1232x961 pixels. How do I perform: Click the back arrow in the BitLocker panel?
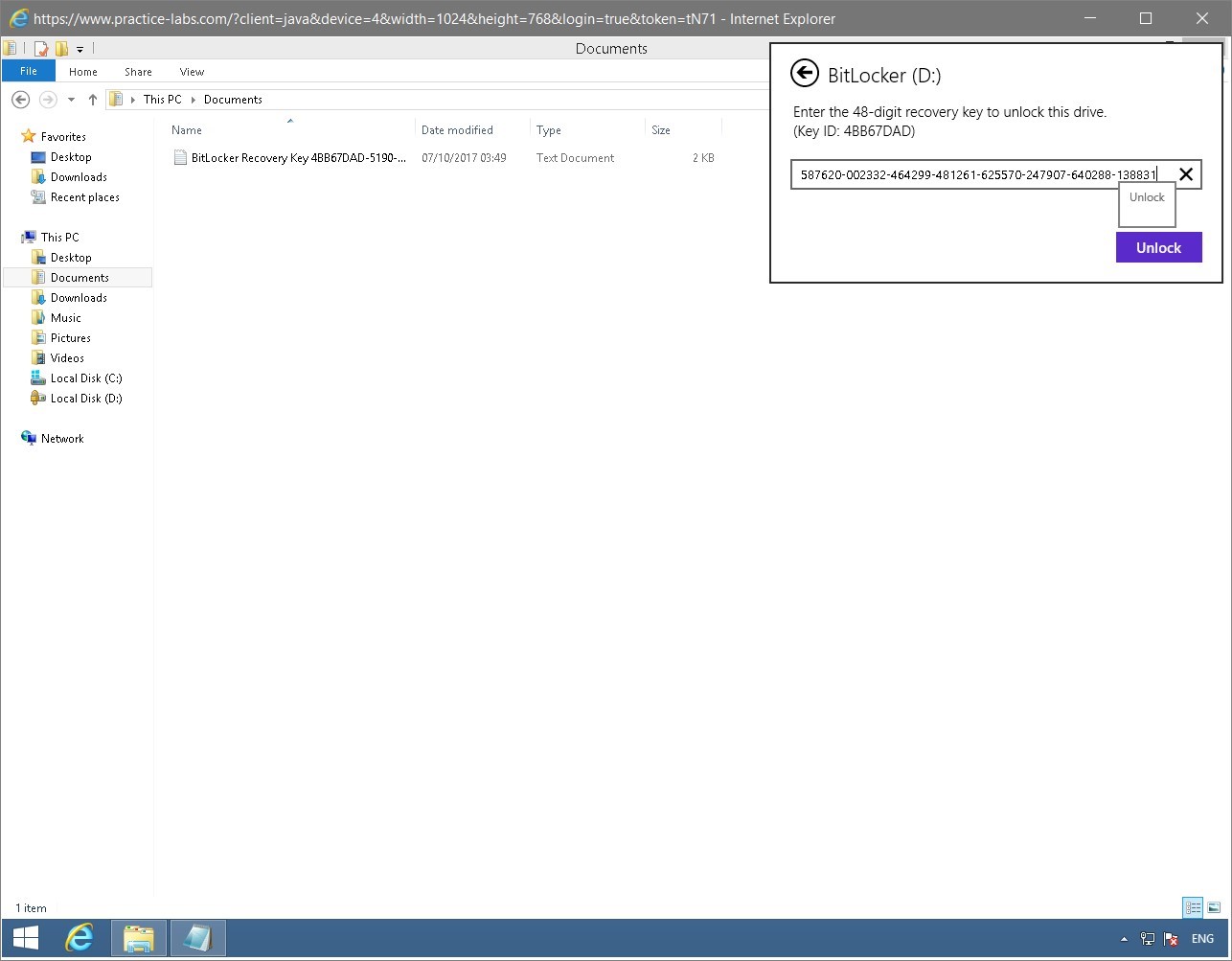point(803,74)
